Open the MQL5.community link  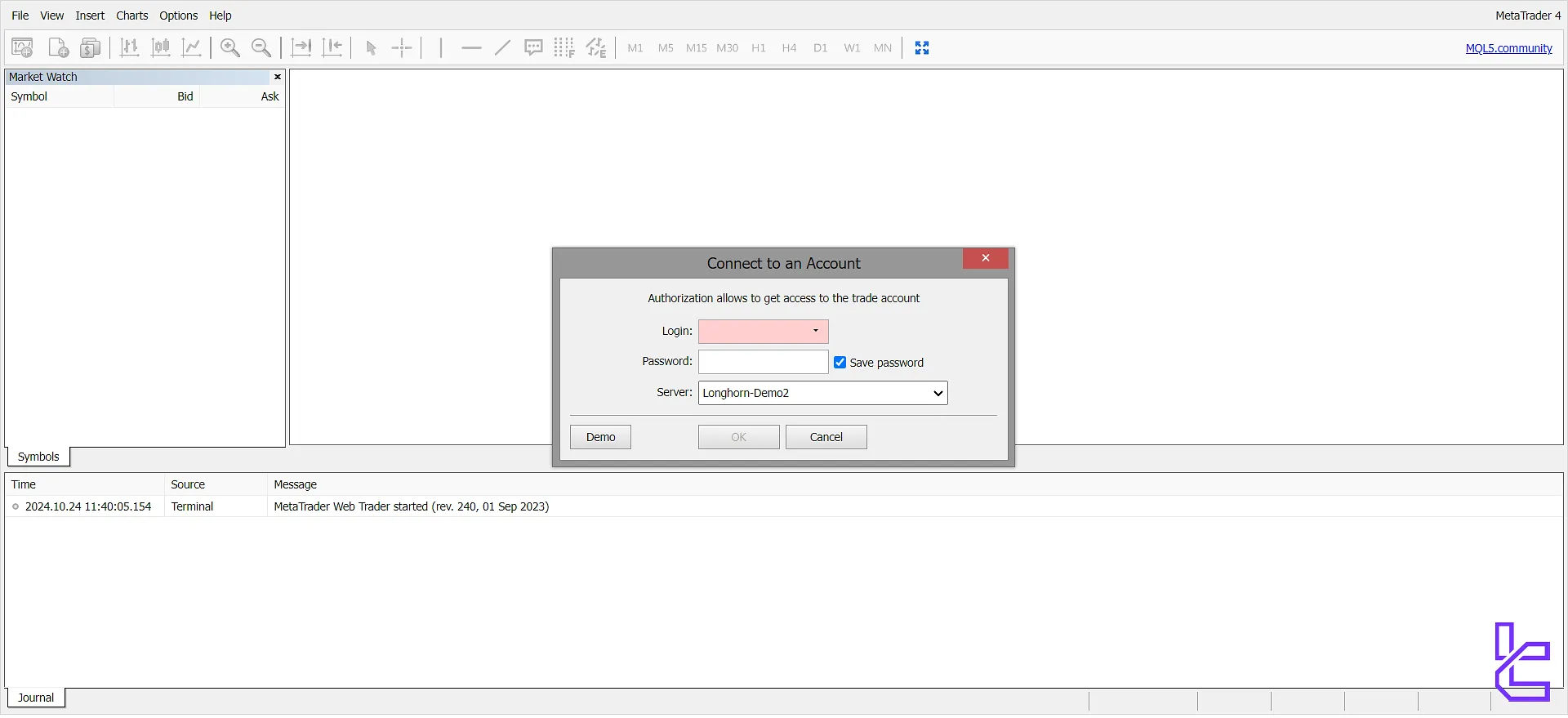click(1508, 48)
